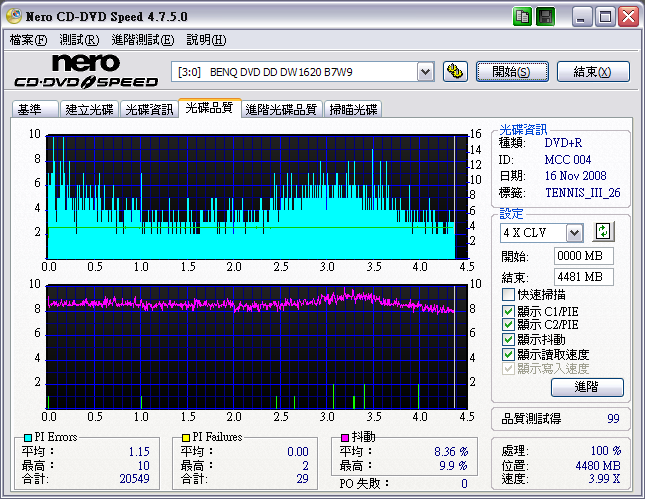Click the PI Failures total 29
Viewport: 645px width, 499px height.
pos(302,479)
